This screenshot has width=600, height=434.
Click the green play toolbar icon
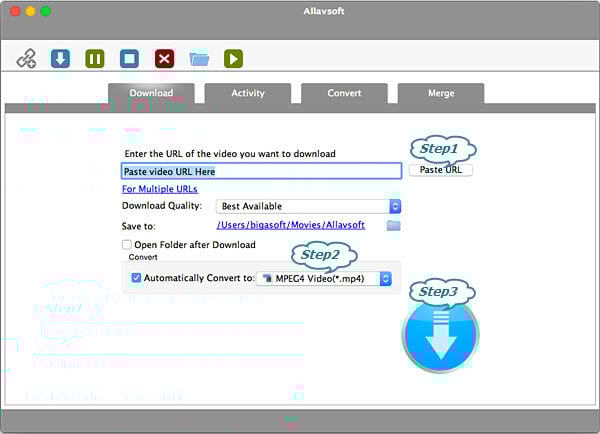[x=233, y=59]
